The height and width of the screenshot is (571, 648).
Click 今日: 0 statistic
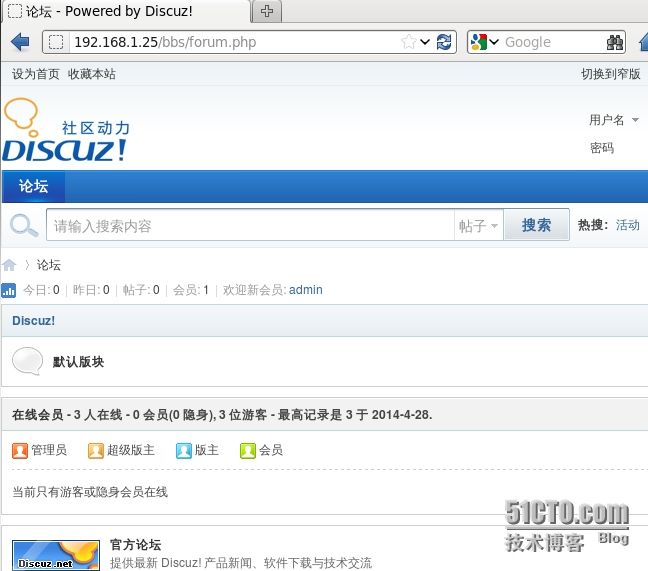click(41, 290)
